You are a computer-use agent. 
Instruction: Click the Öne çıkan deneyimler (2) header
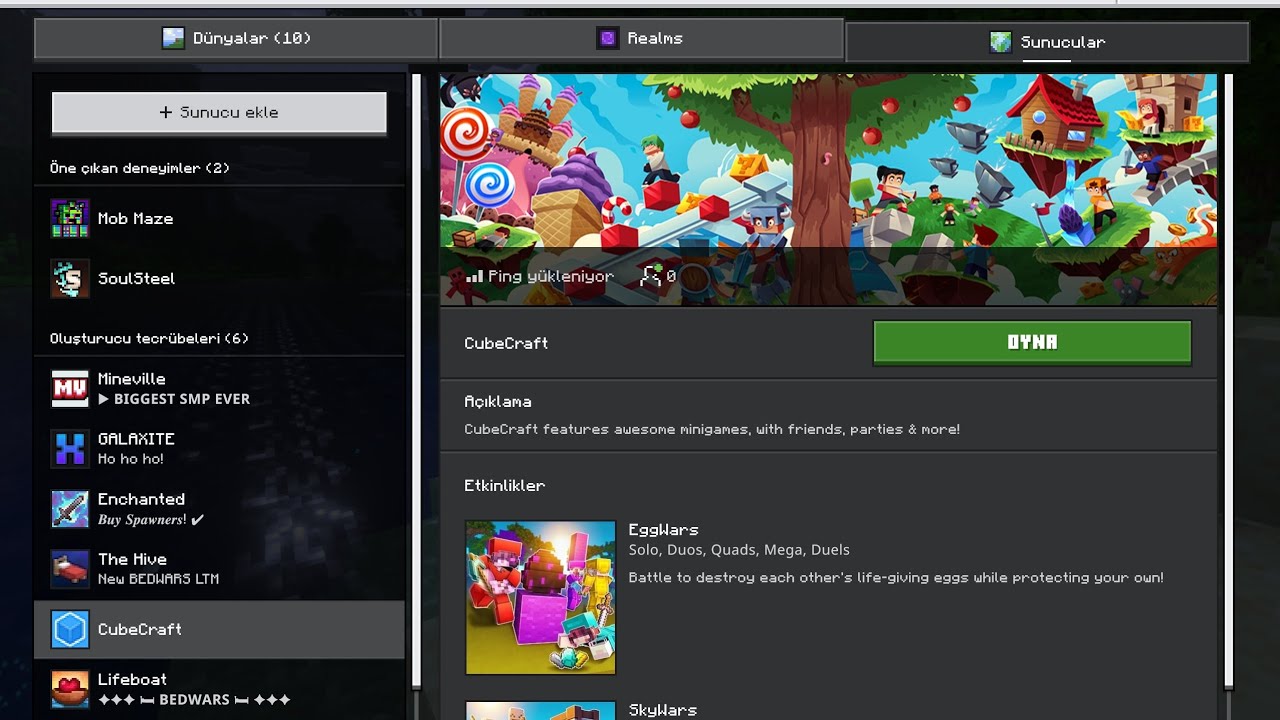click(140, 168)
